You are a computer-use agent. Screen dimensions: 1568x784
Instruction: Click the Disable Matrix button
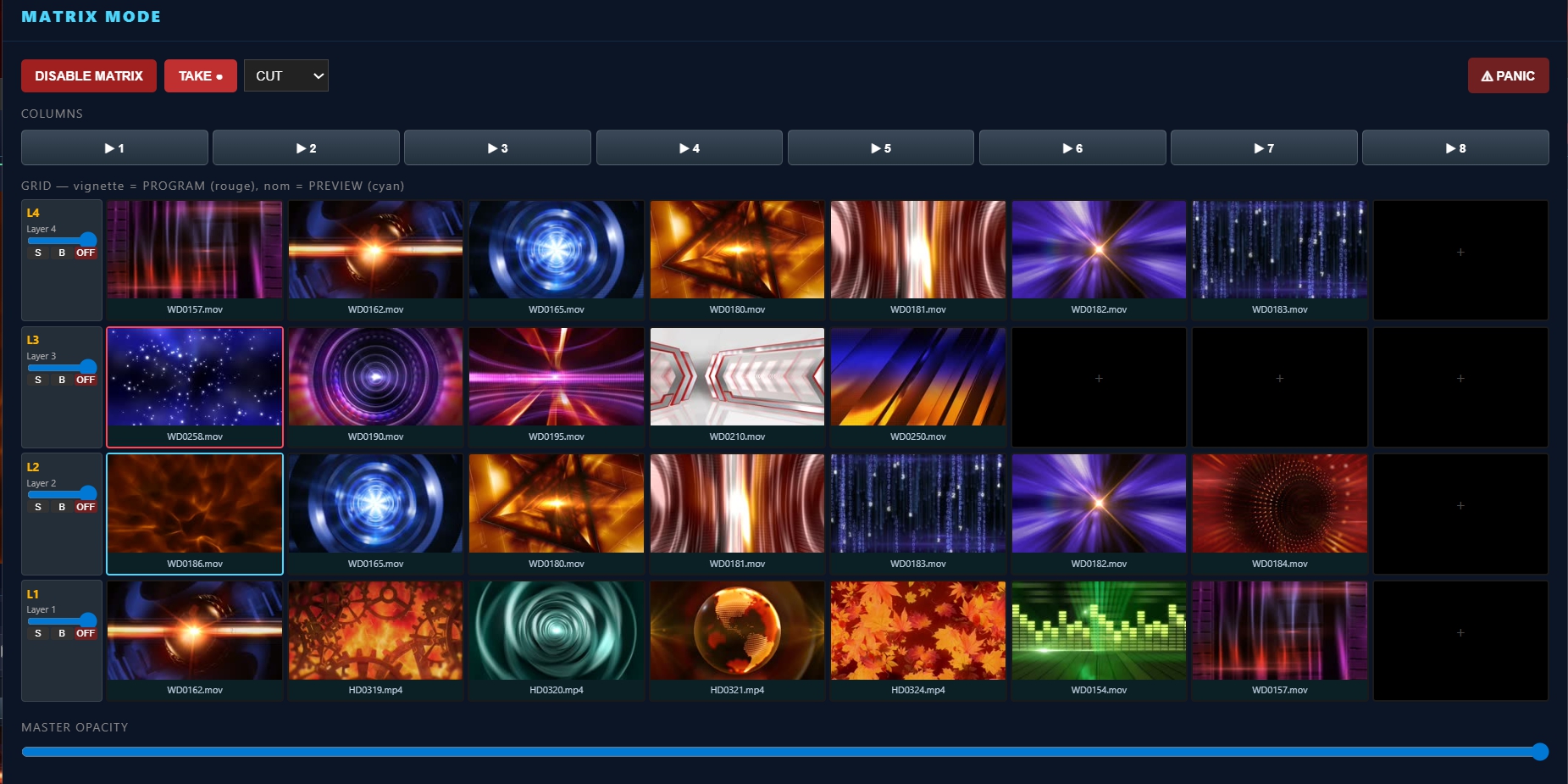89,76
